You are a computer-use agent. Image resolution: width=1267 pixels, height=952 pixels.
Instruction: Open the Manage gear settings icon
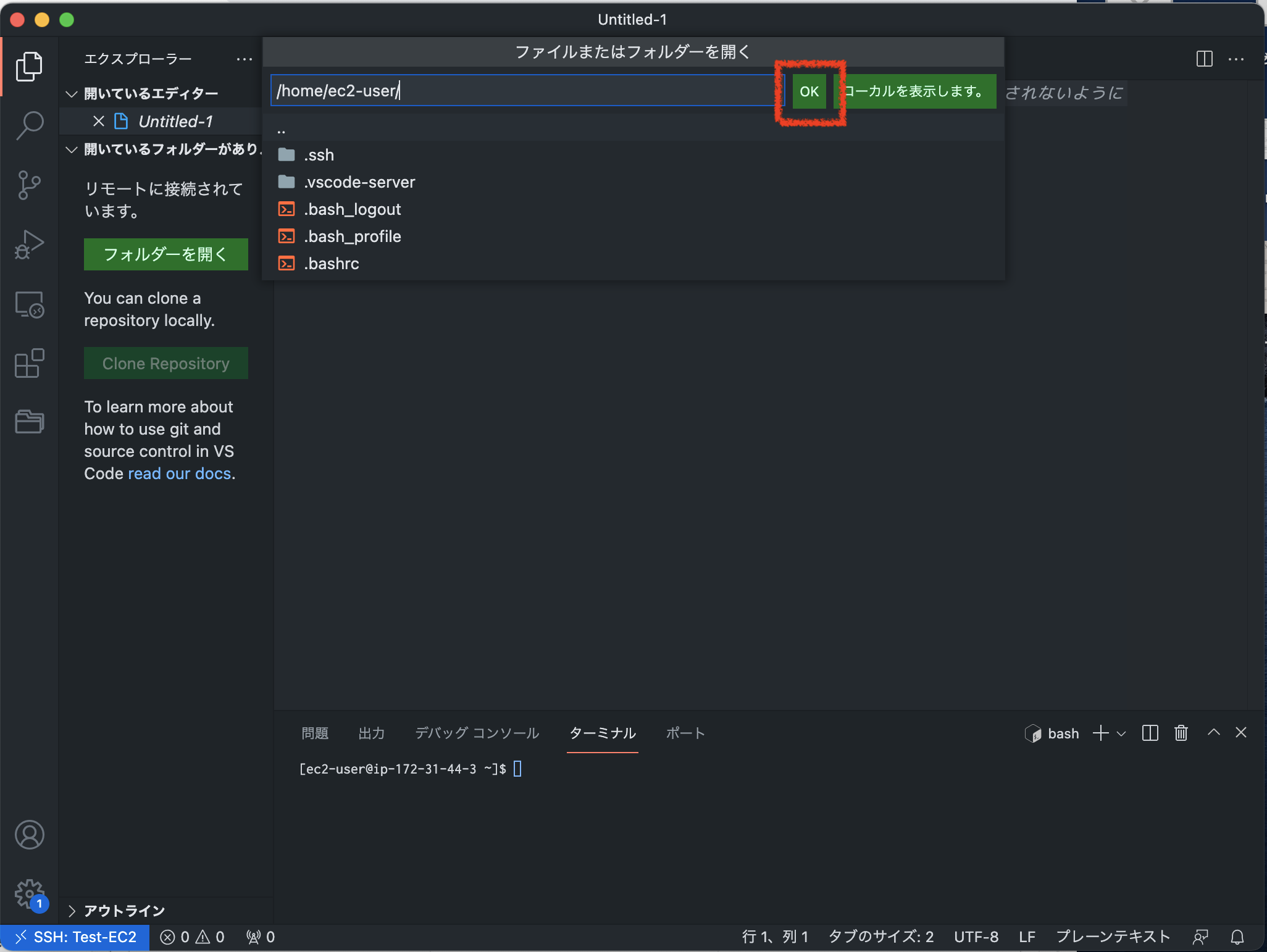tap(29, 893)
